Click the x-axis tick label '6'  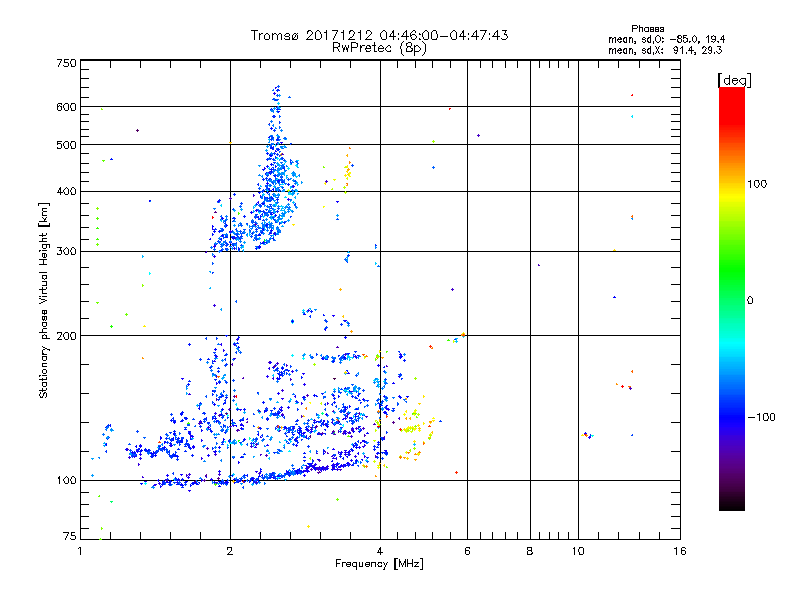point(467,551)
